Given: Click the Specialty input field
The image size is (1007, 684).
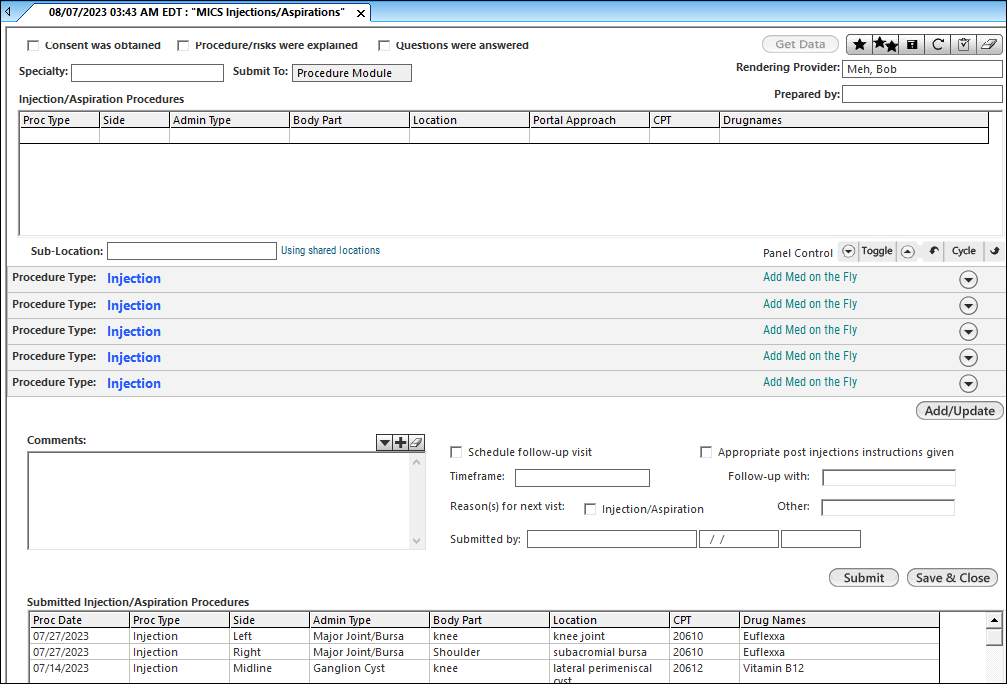Looking at the screenshot, I should [x=147, y=73].
